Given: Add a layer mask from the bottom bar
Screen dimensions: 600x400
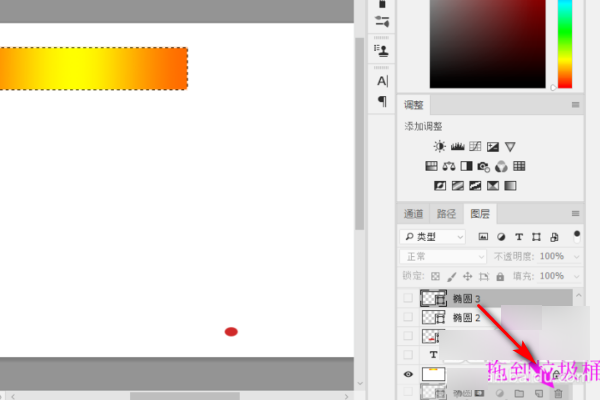Looking at the screenshot, I should click(x=479, y=393).
